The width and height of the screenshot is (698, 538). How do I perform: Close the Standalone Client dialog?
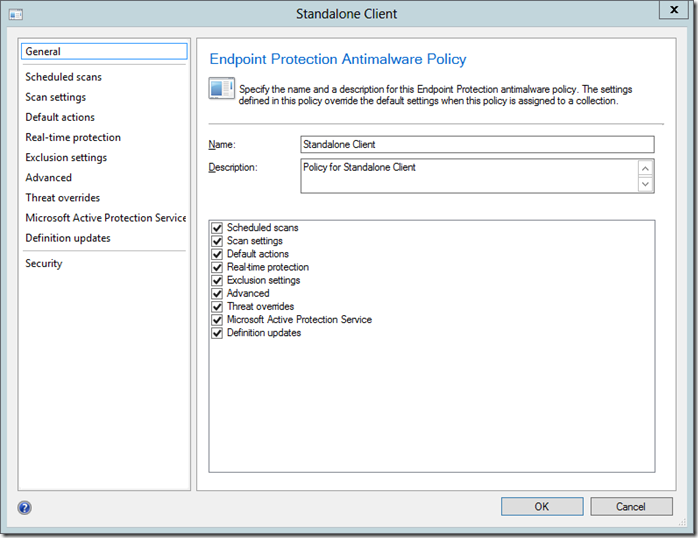tap(674, 9)
